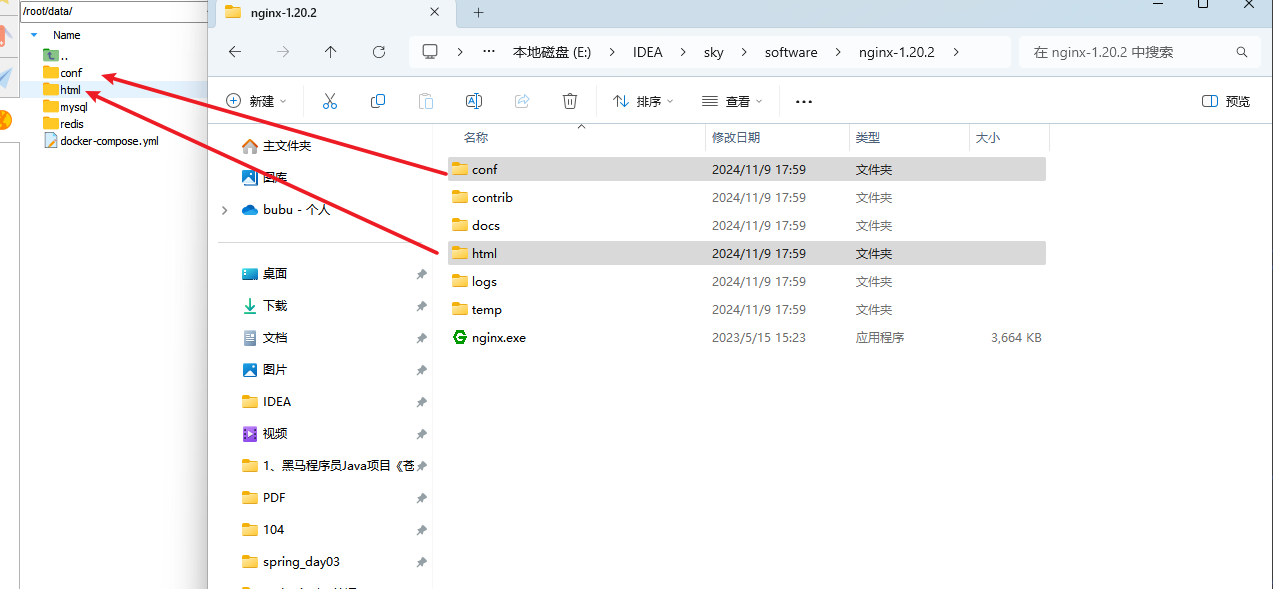
Task: Click the /root/data/ path field
Action: pyautogui.click(x=113, y=11)
